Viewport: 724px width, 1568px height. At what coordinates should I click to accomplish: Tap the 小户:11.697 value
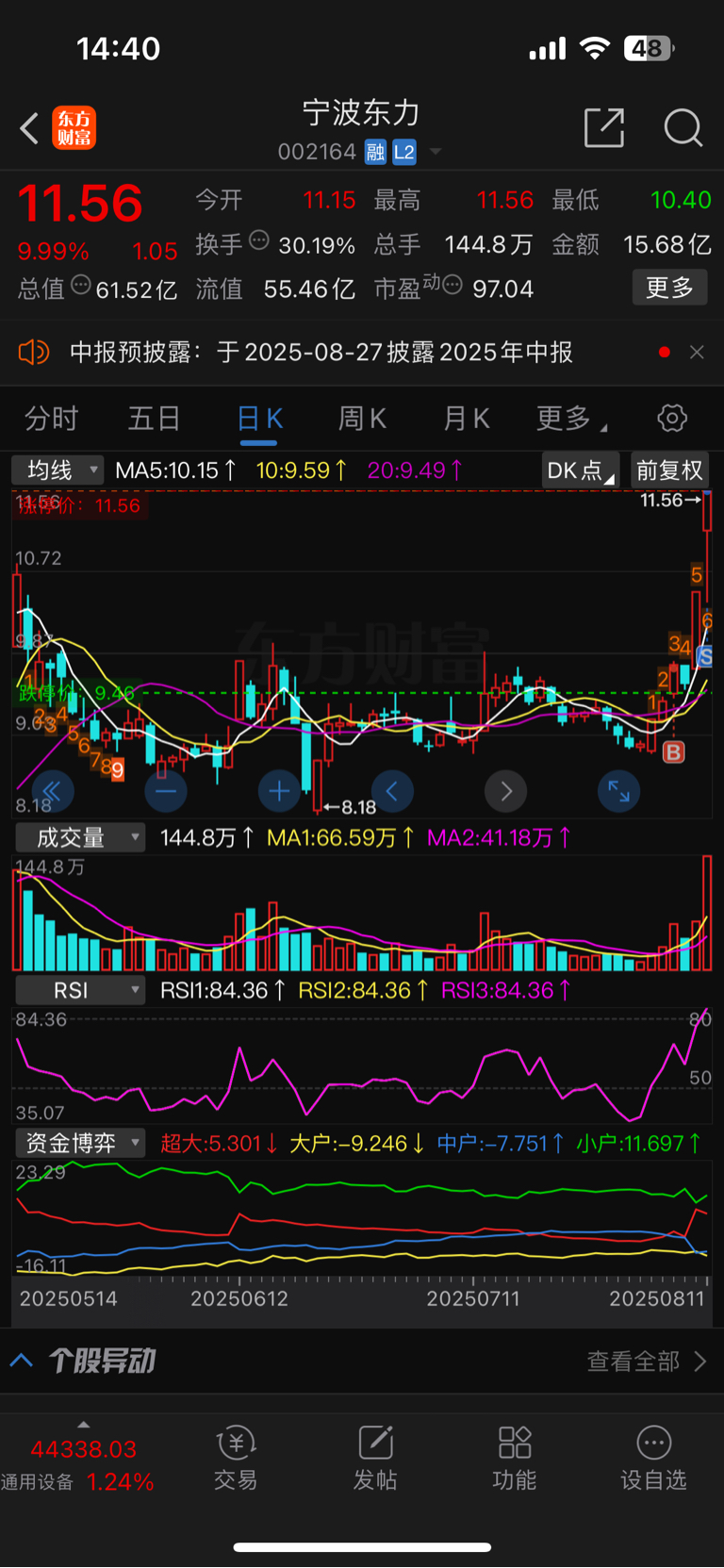pos(639,1144)
